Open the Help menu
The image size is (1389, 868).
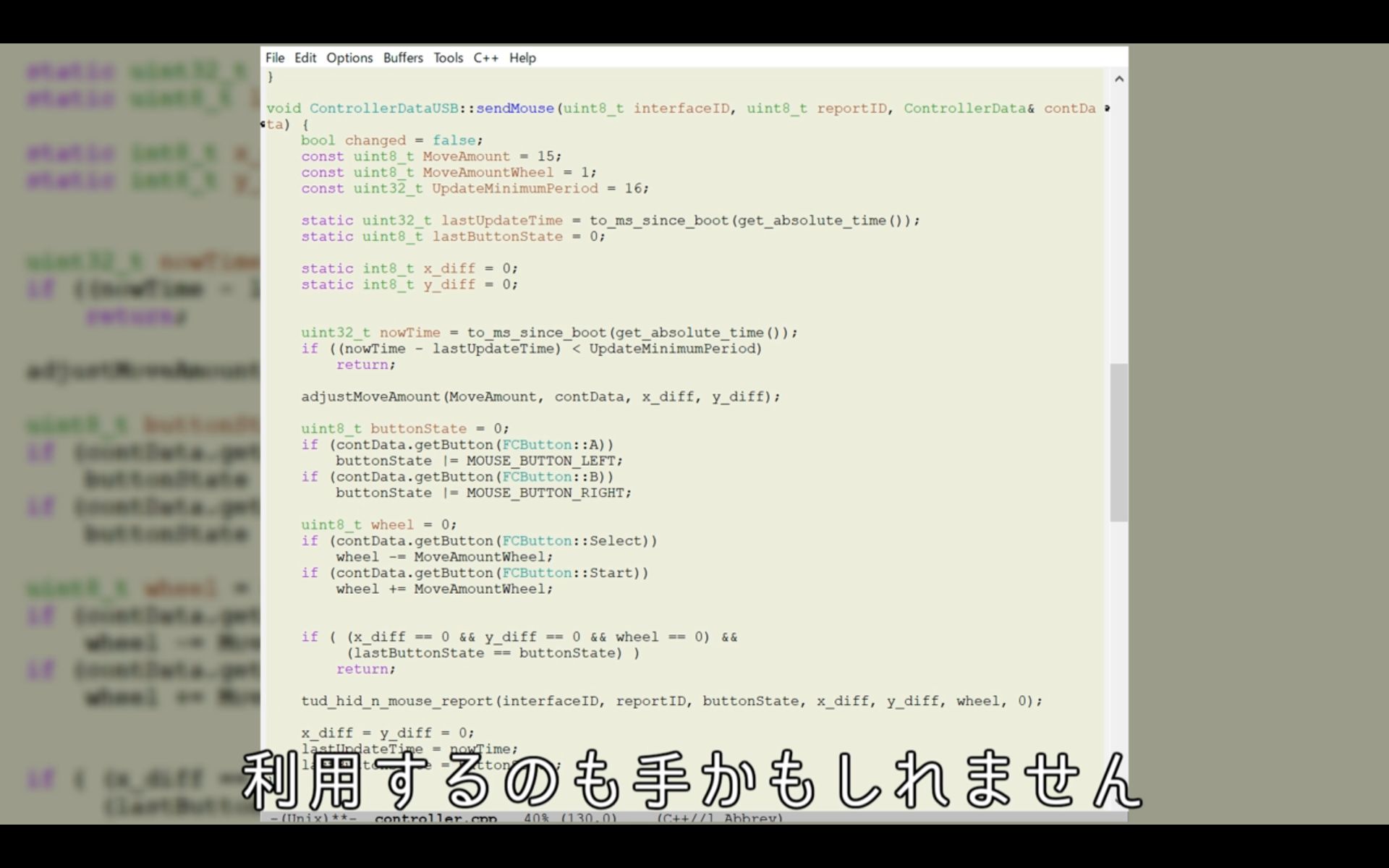point(522,58)
